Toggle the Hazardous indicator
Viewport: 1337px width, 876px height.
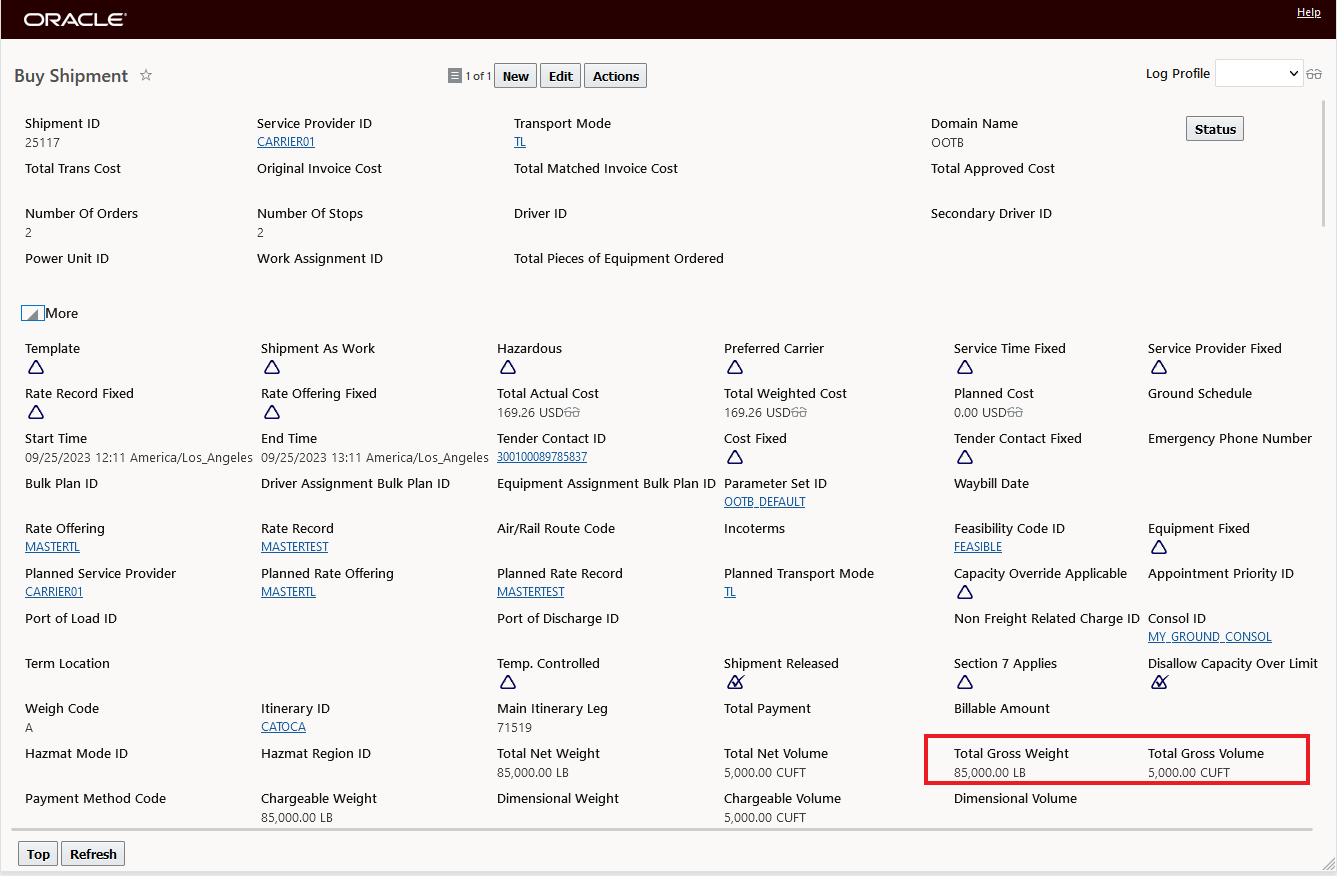(x=508, y=367)
